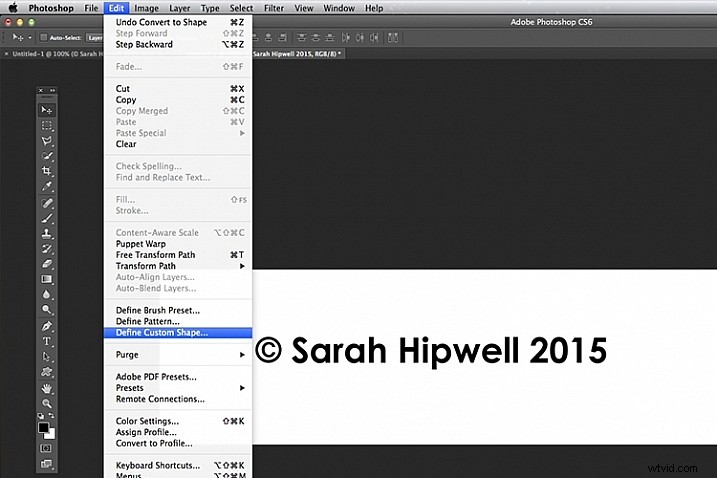Choose Clear from the Edit menu
Viewport: 717px width, 478px height.
[178, 144]
